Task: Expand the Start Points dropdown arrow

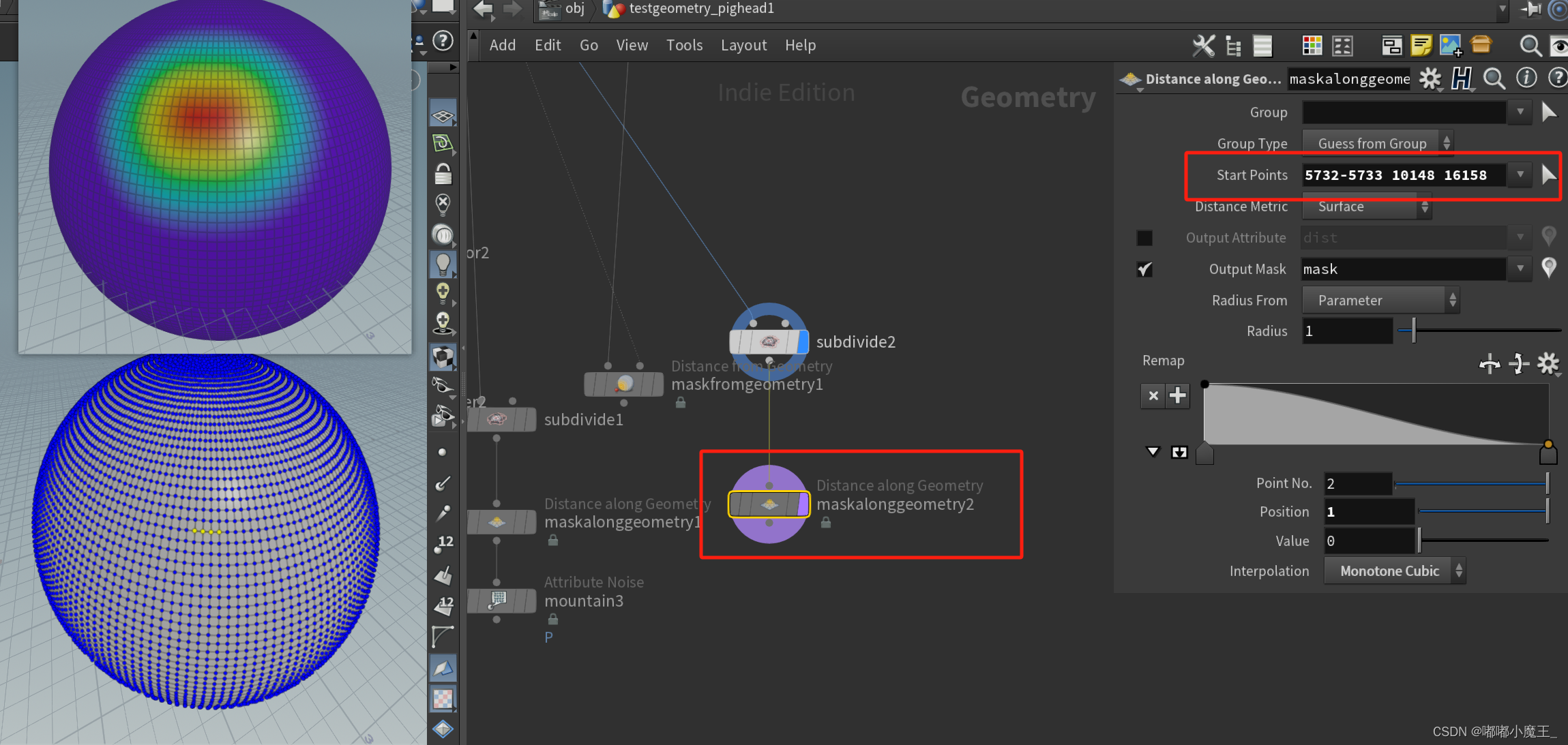Action: pyautogui.click(x=1520, y=175)
